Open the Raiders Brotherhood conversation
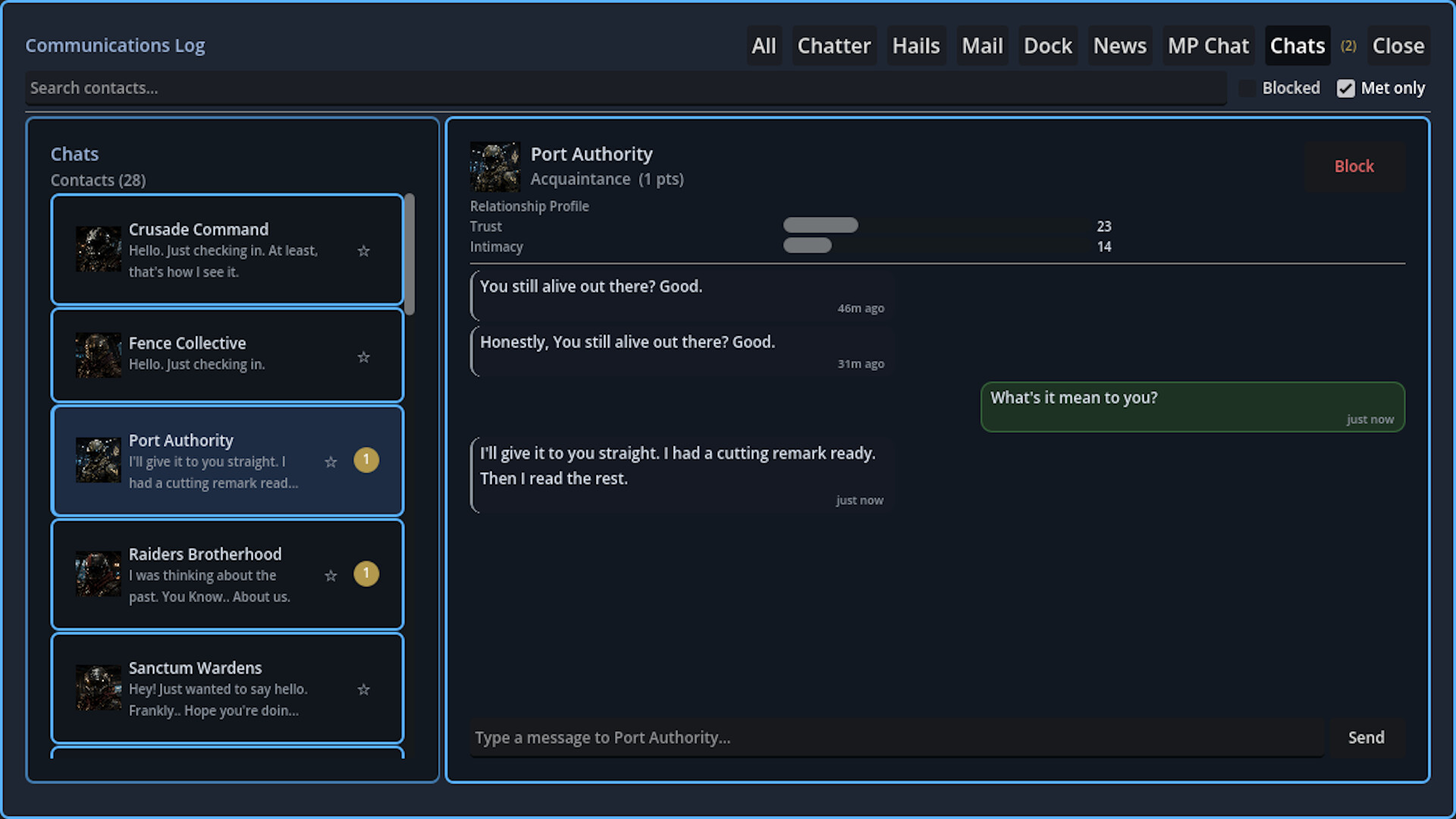 tap(227, 574)
